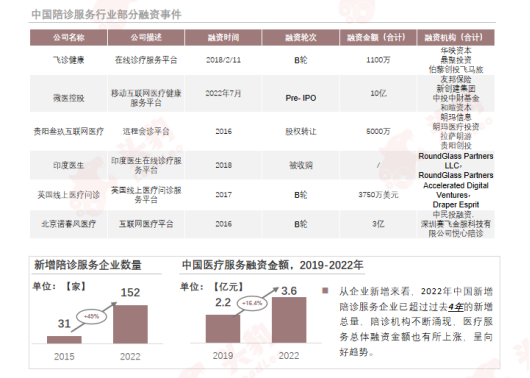Select the 2019 bar labeled 2.2
Viewport: 530px width, 378px height.
click(x=223, y=329)
